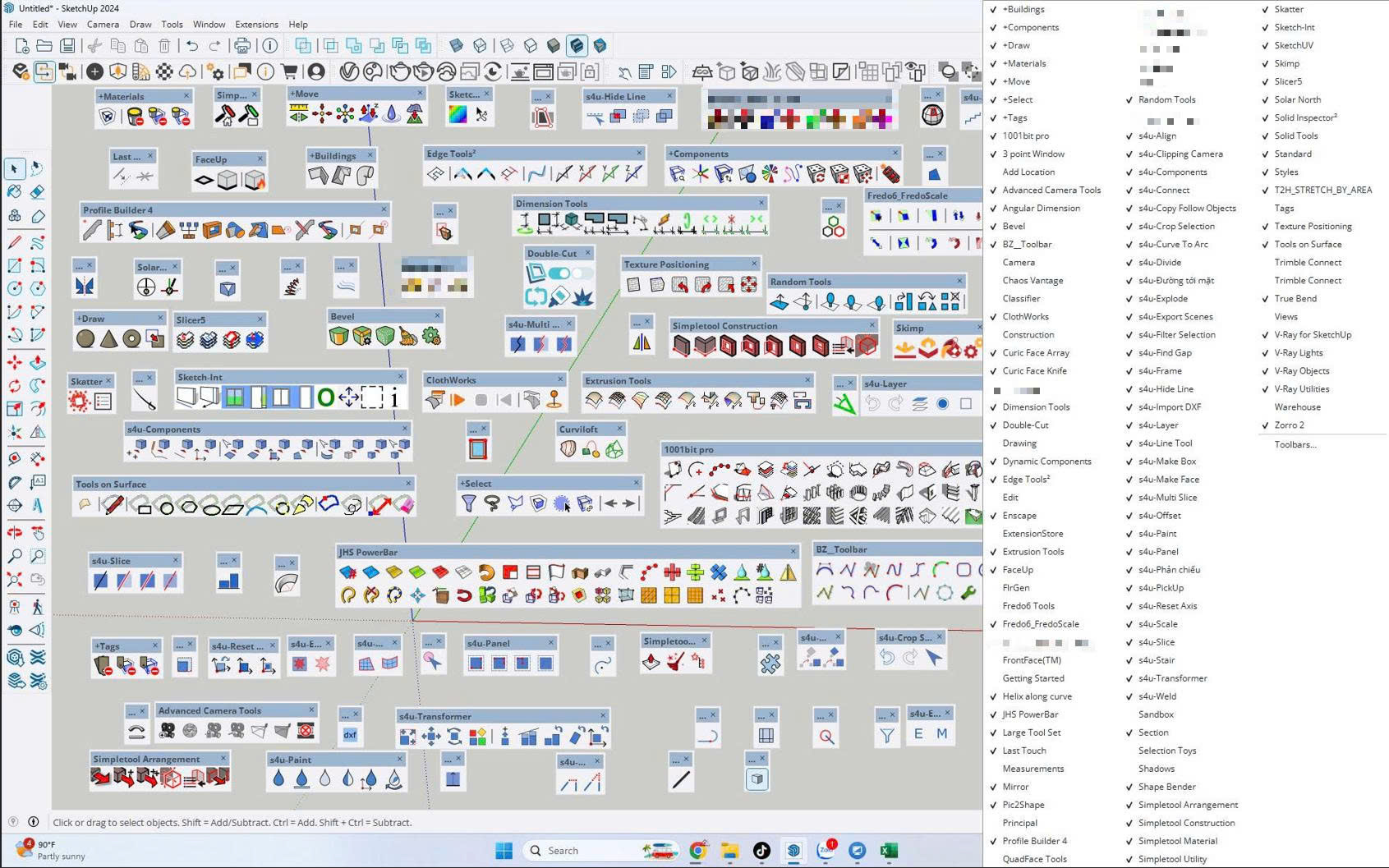Click the status bar info circle icon

(34, 821)
